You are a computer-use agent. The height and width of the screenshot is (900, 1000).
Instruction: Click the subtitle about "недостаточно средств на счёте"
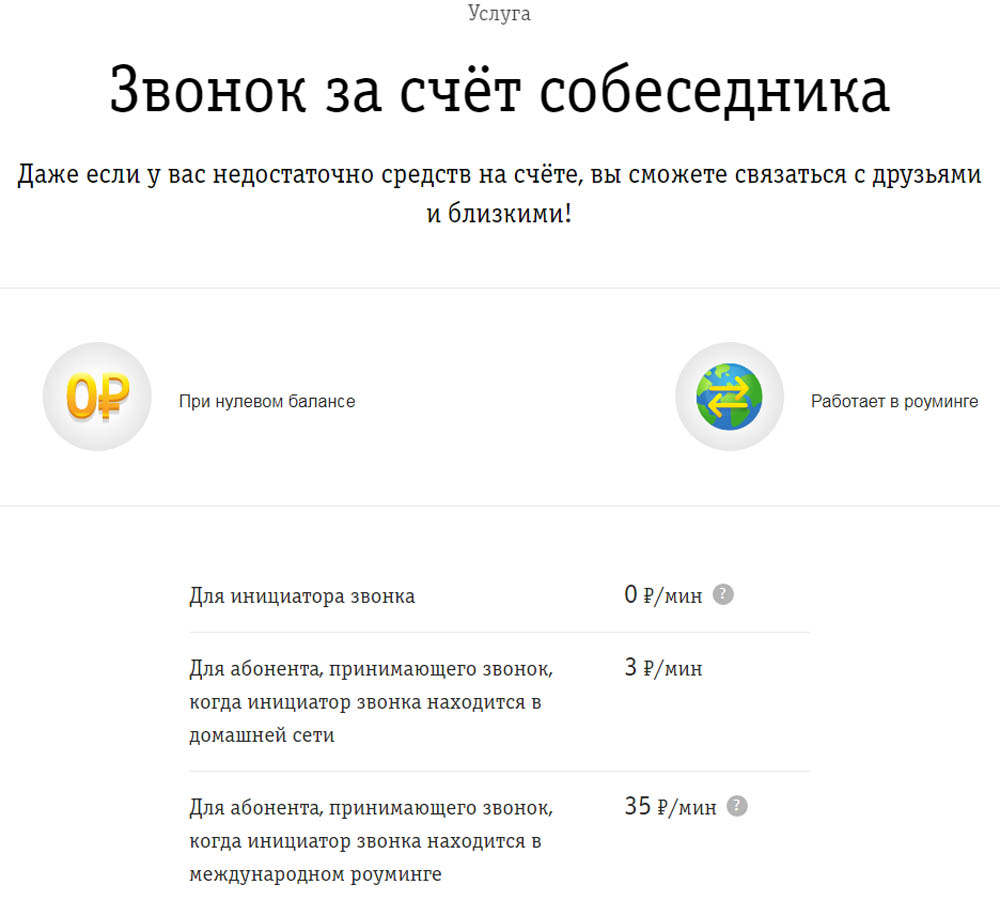click(x=499, y=193)
